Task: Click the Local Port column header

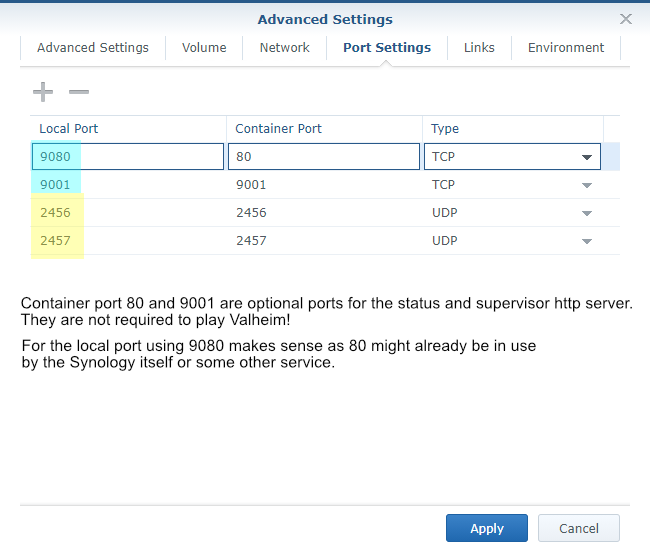Action: (128, 129)
